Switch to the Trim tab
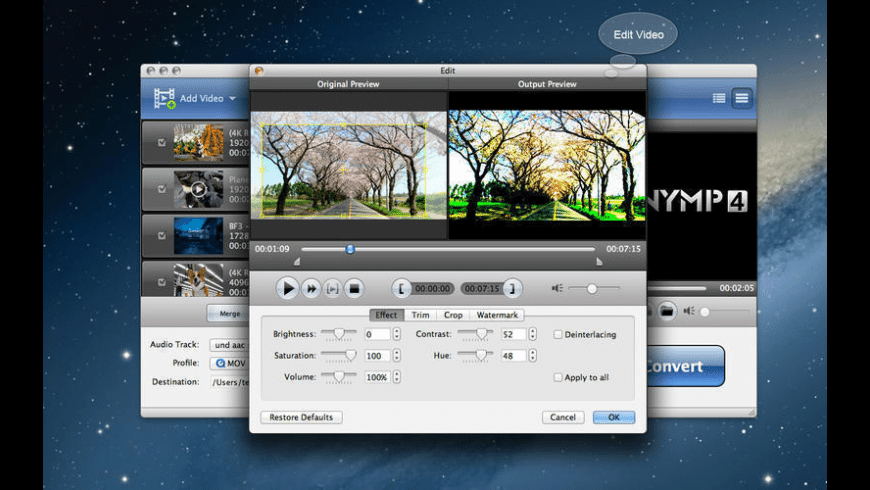Viewport: 870px width, 490px height. pyautogui.click(x=420, y=315)
